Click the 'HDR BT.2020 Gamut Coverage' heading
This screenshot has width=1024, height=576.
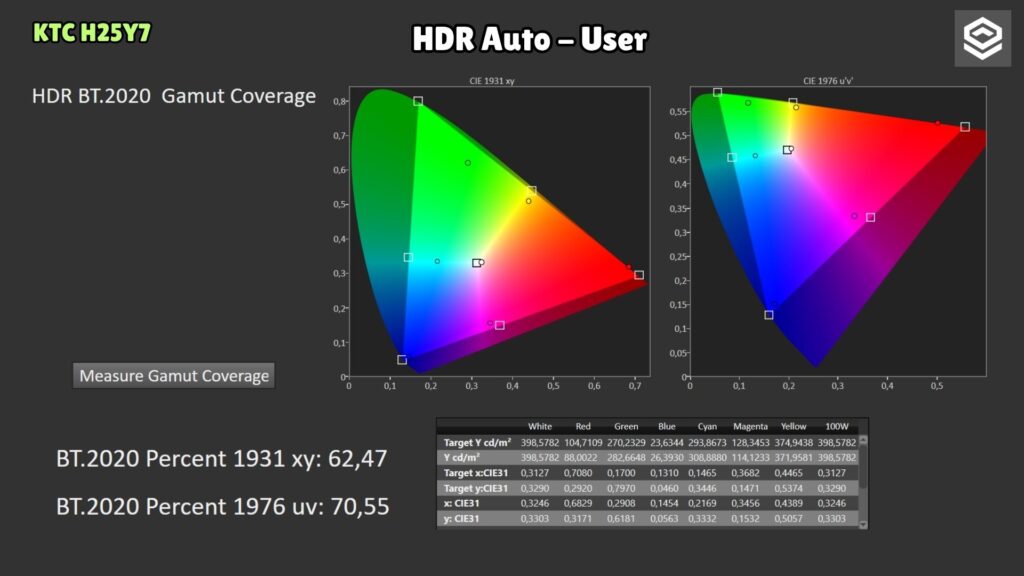[174, 96]
